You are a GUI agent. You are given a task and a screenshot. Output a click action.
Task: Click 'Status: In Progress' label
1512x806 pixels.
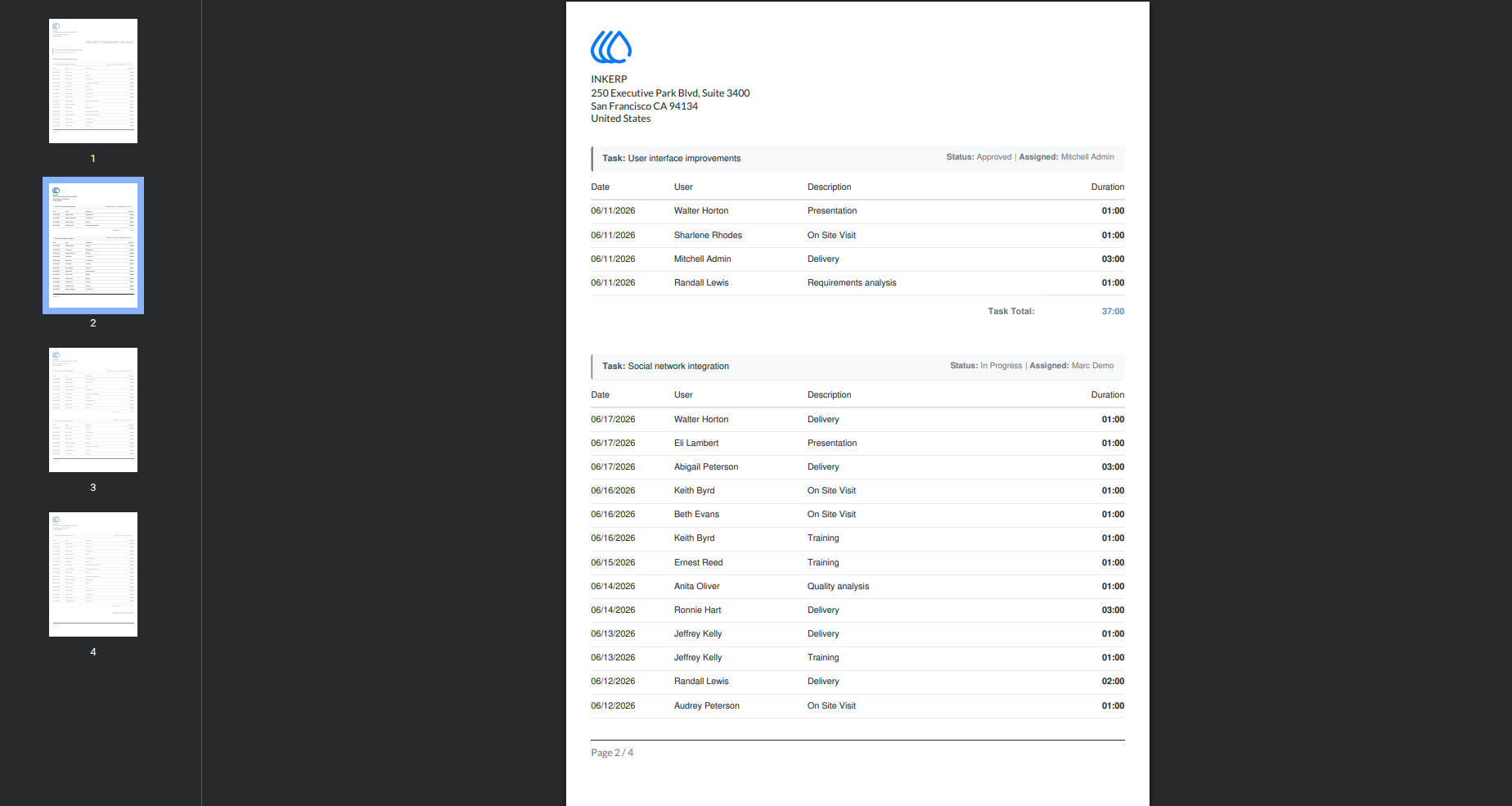pyautogui.click(x=986, y=366)
